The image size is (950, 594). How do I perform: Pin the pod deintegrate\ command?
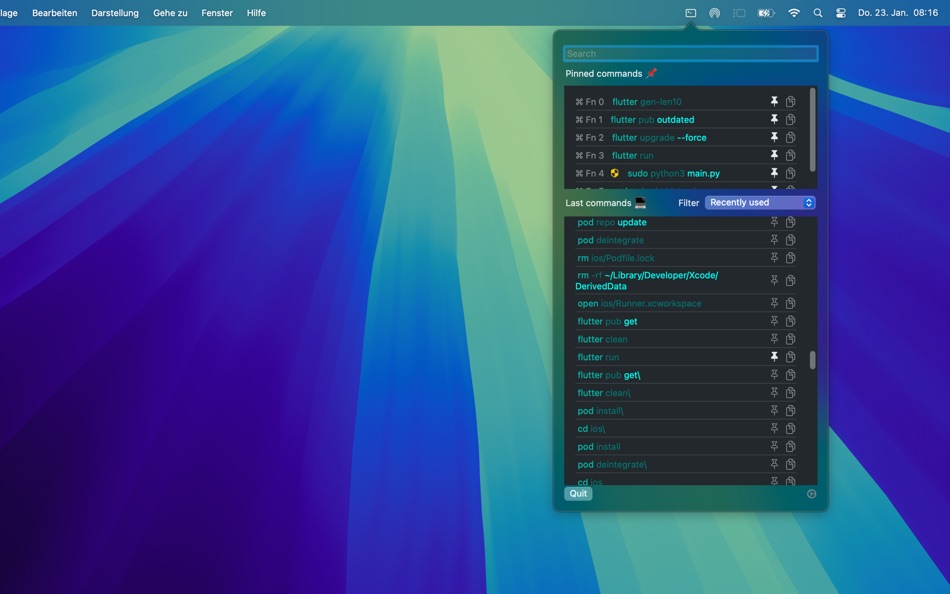pos(774,464)
